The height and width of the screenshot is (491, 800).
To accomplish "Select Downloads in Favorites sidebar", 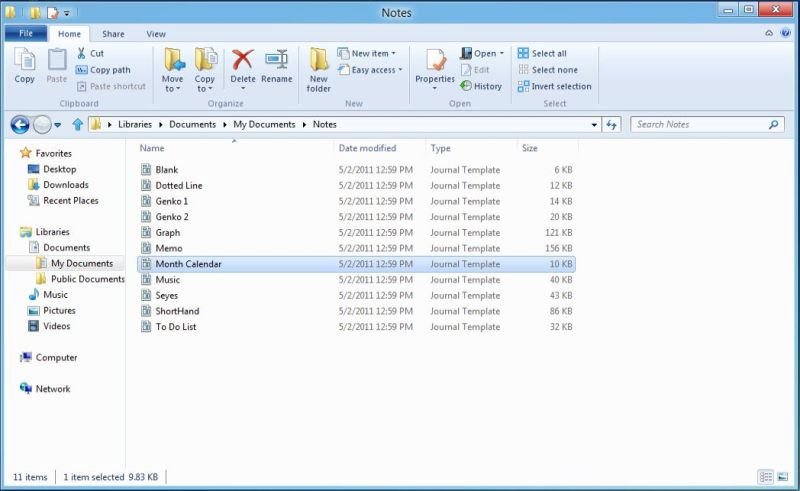I will [x=65, y=185].
